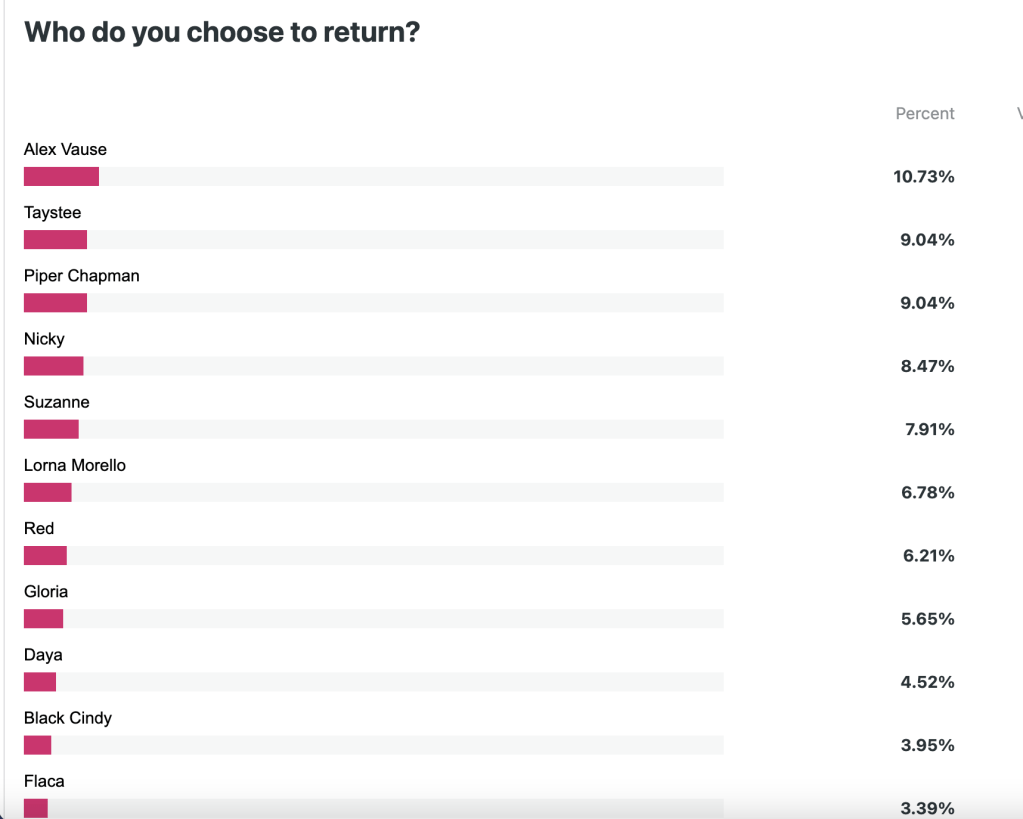Viewport: 1023px width, 819px height.
Task: Click the Black Cindy option label
Action: 68,718
